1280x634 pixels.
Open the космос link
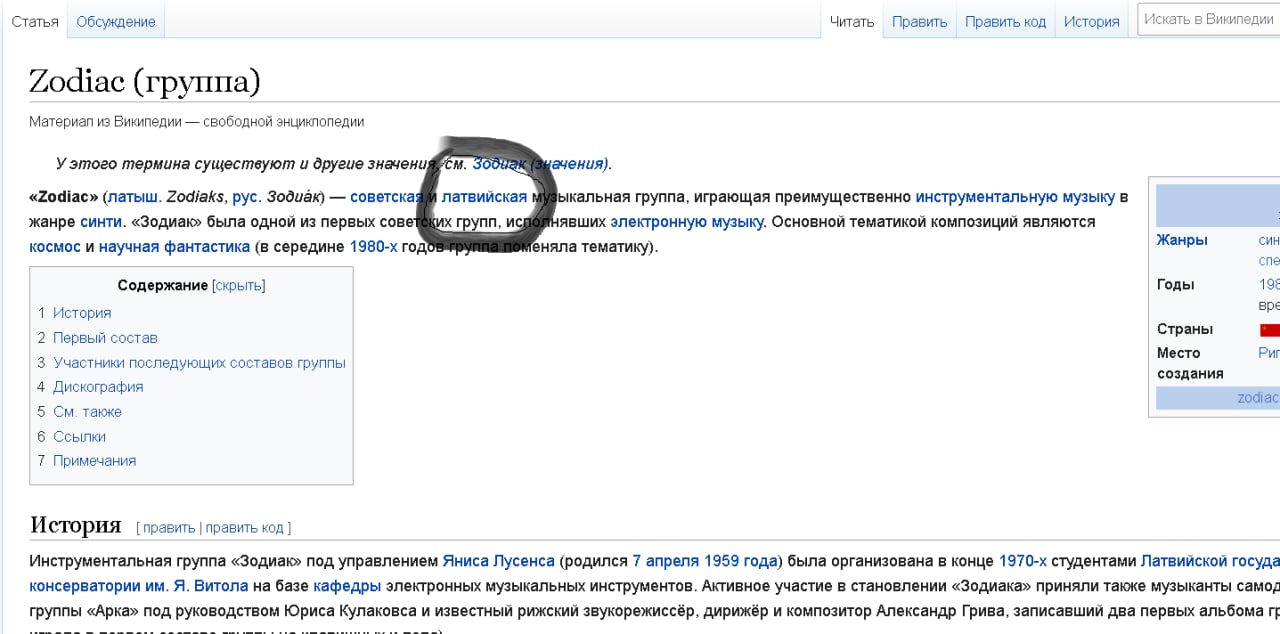pos(55,246)
